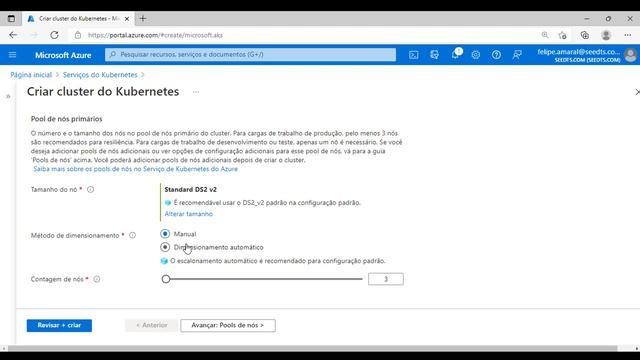Click the horizontal scrollbar at the bottom

point(312,349)
